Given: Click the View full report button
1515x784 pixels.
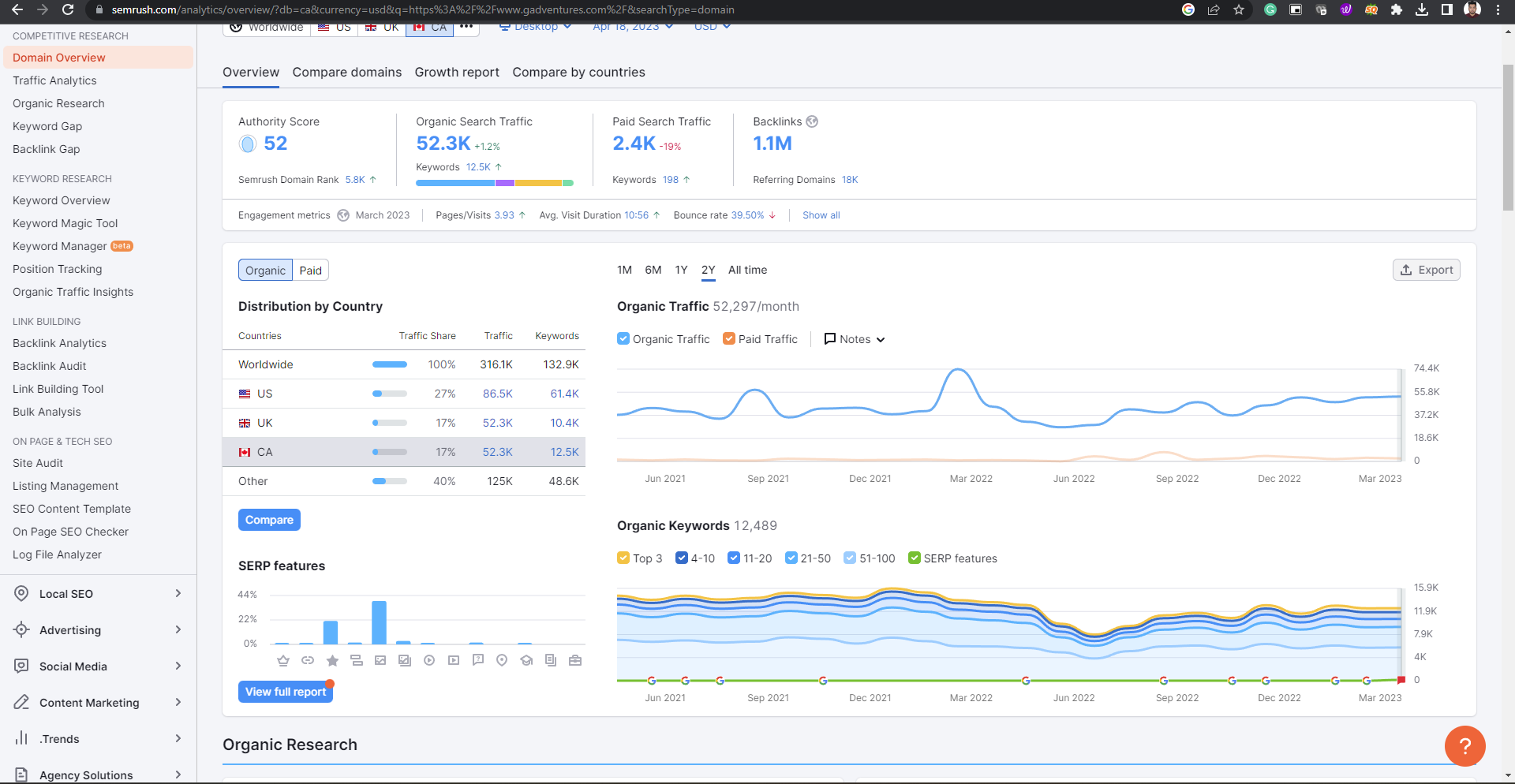Looking at the screenshot, I should point(286,692).
